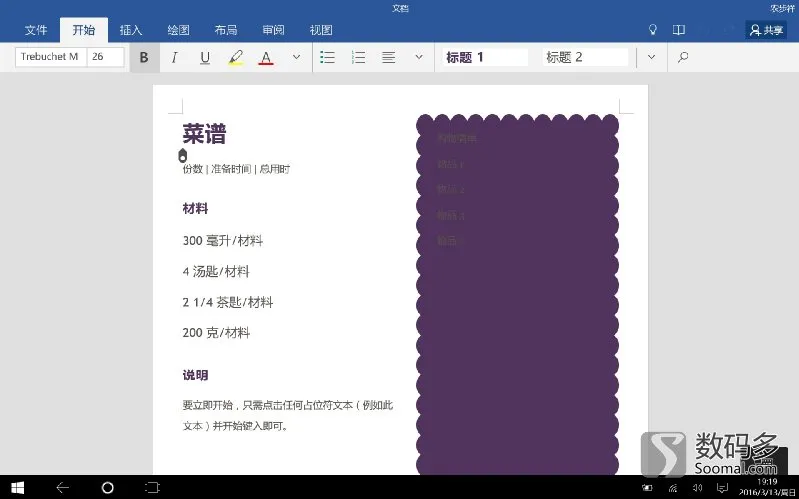Expand more font formatting options chevron
This screenshot has height=499, width=799.
(296, 57)
